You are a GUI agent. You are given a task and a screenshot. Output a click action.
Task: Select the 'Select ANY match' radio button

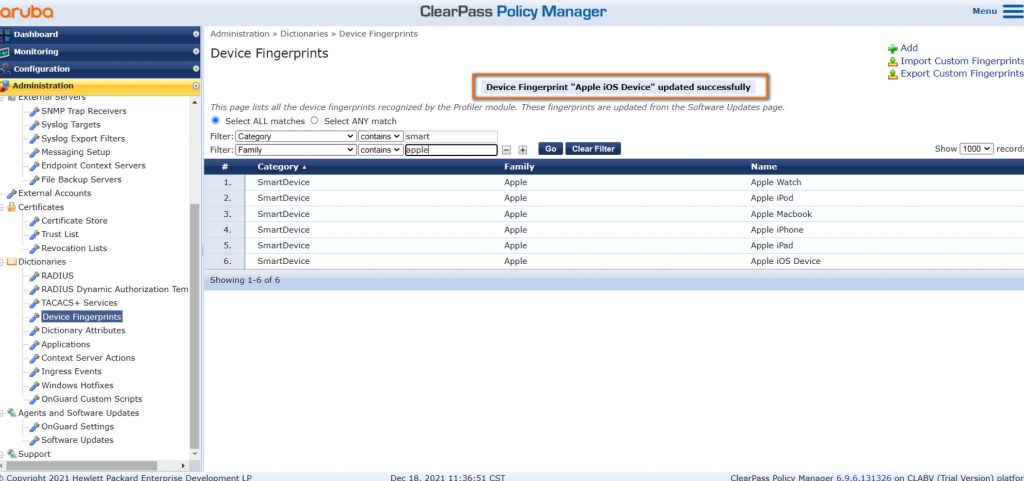pos(314,121)
